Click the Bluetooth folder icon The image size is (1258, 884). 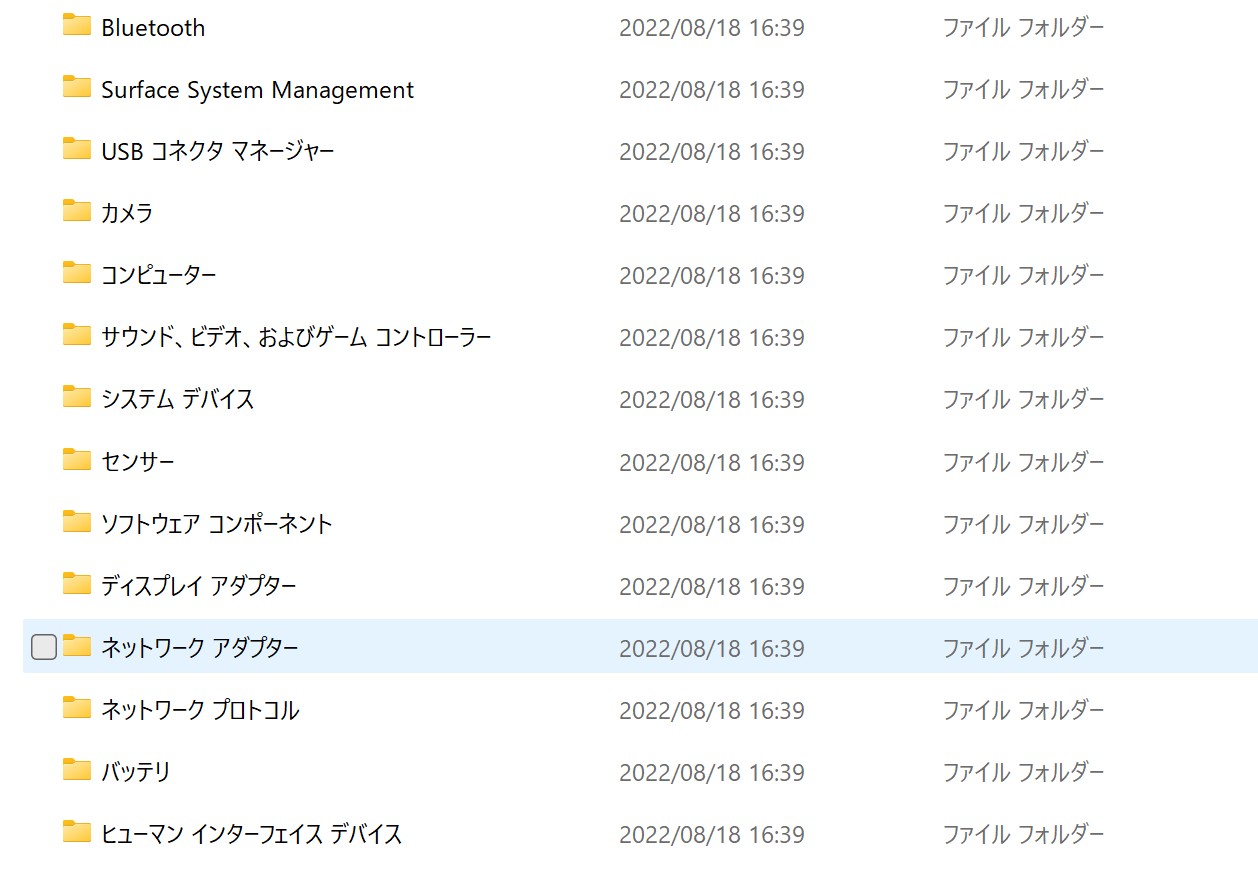pos(77,26)
